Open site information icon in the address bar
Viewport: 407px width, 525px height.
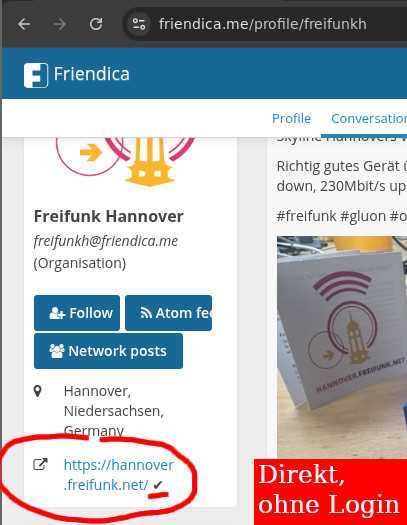click(x=139, y=24)
